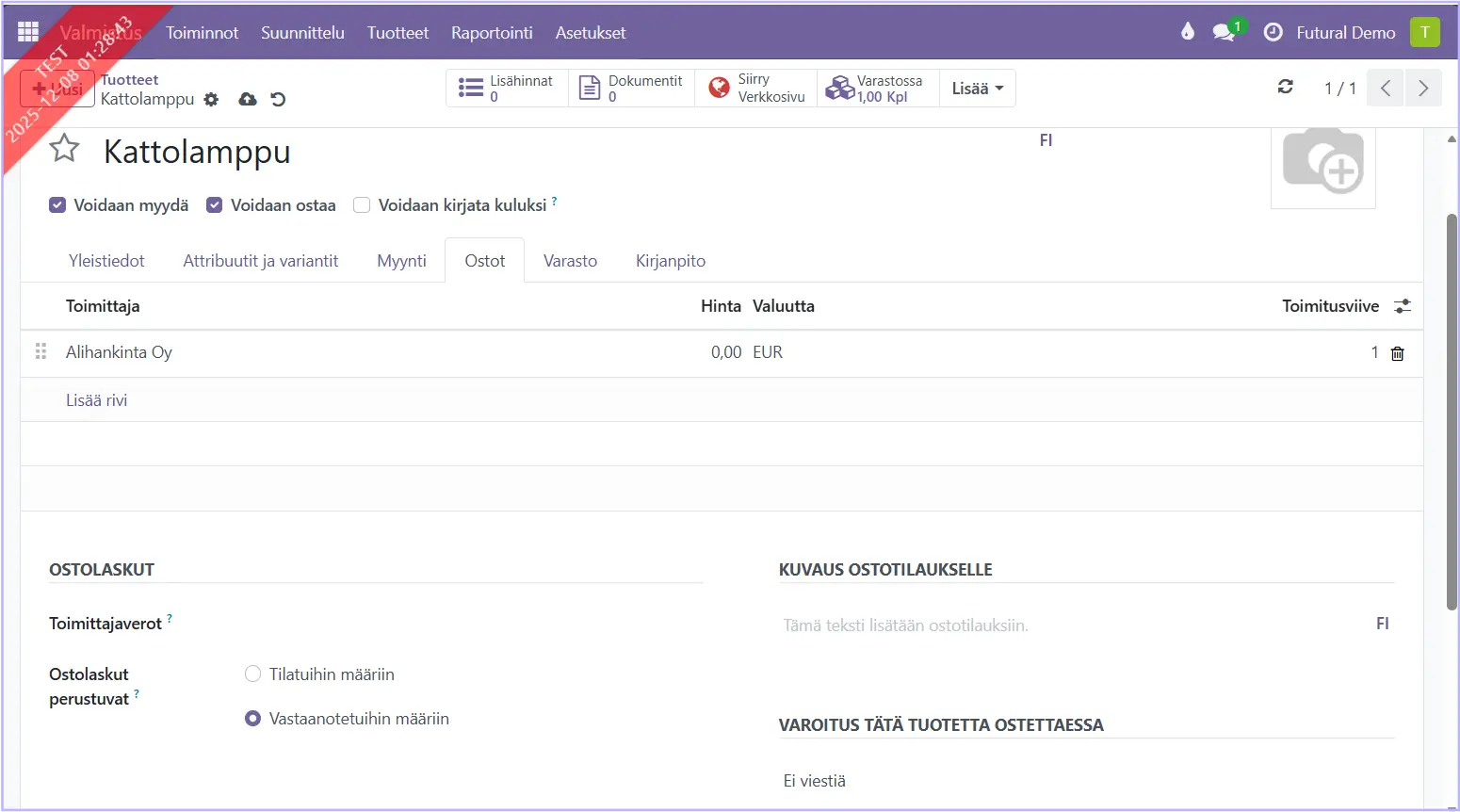1460x812 pixels.
Task: Open the apps grid menu icon
Action: pos(28,32)
